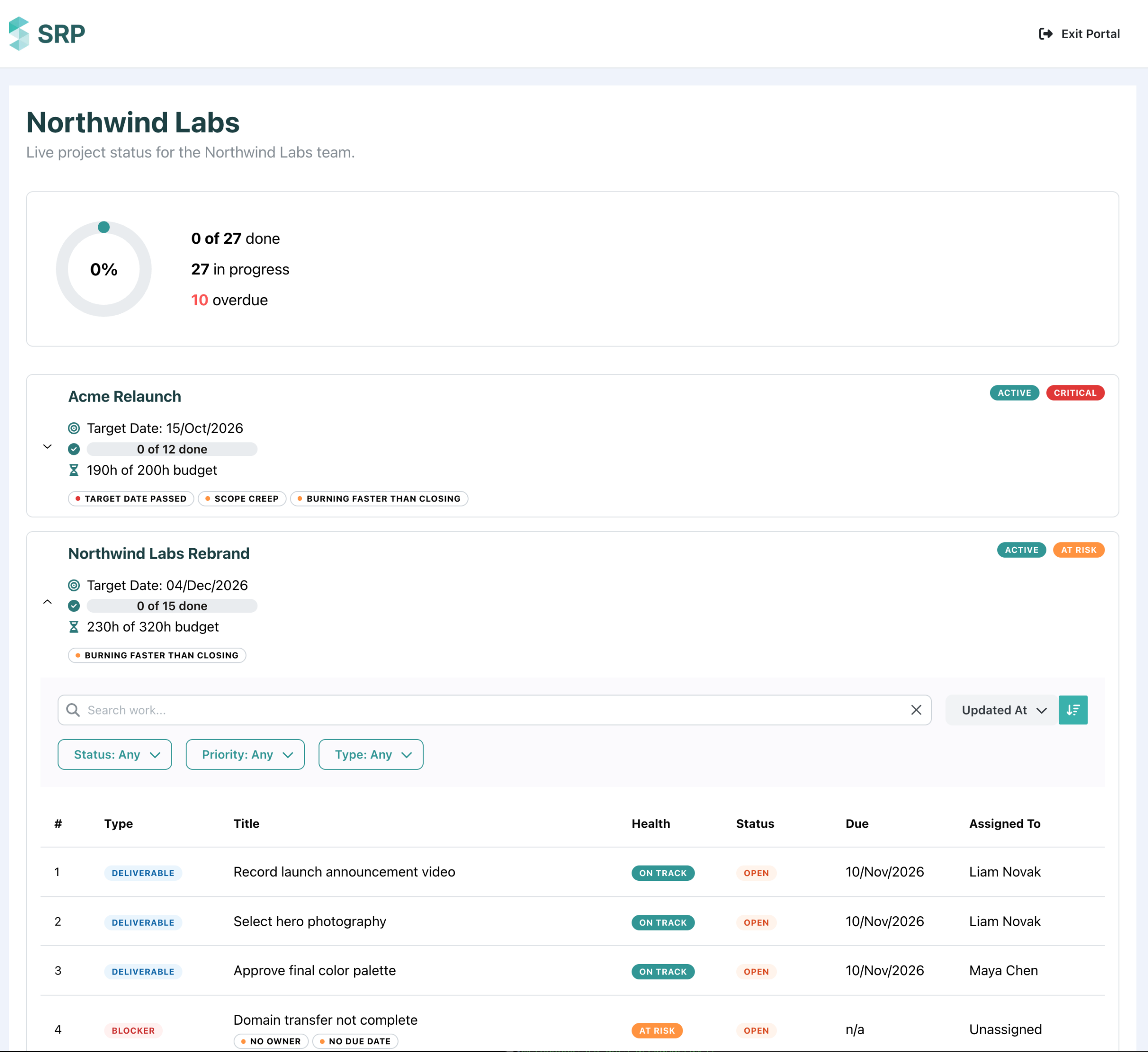Click Approve final color palette row title
The image size is (1148, 1052).
314,970
